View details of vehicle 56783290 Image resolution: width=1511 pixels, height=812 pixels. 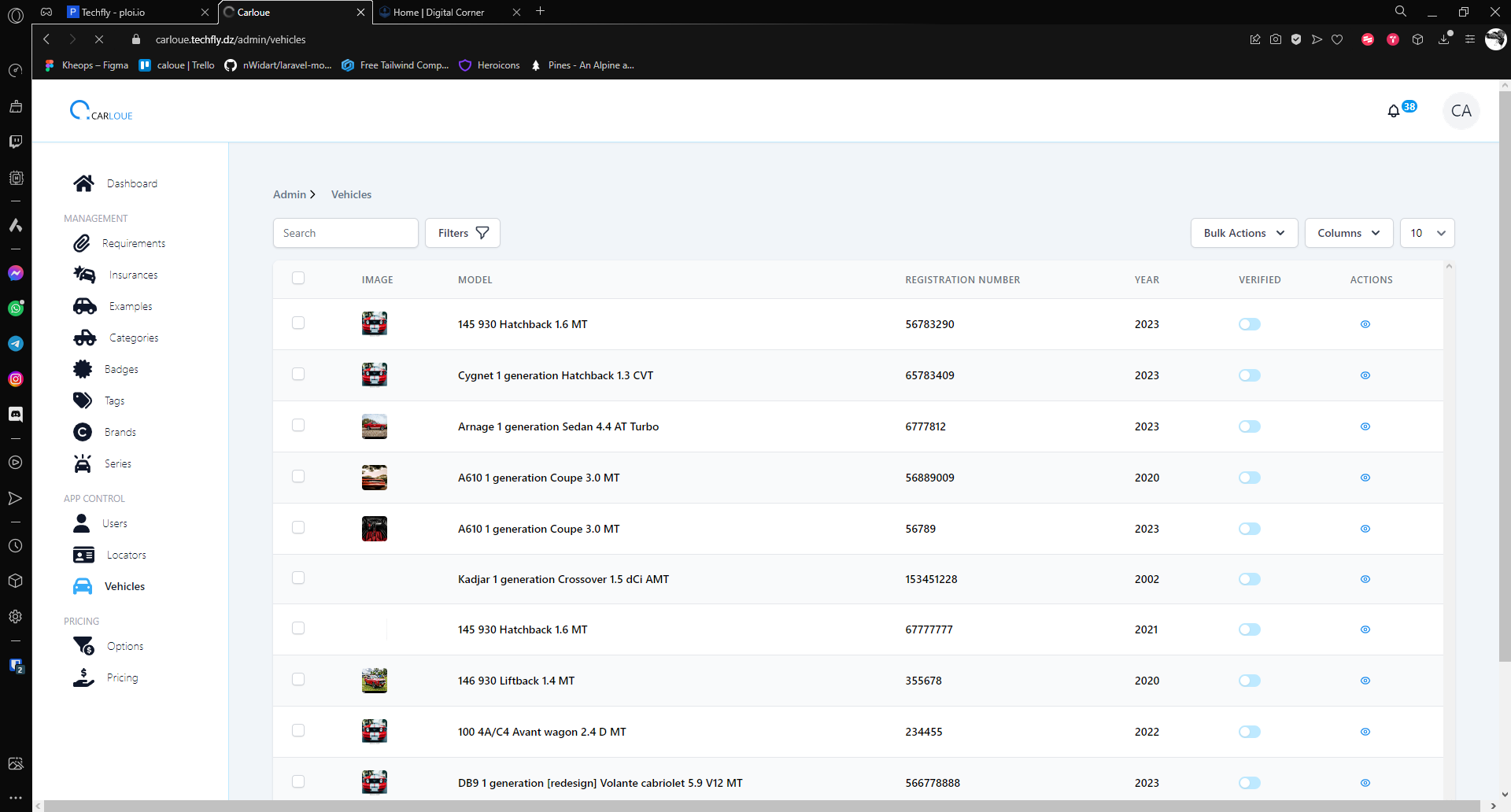(1365, 324)
